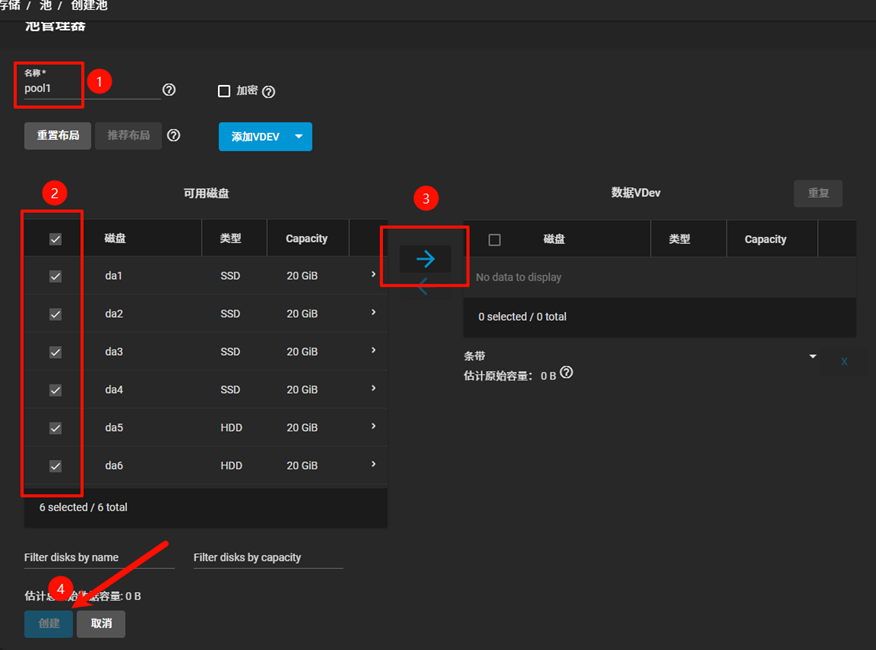Open the 添加VDEV dropdown arrow
The width and height of the screenshot is (876, 650).
(298, 137)
